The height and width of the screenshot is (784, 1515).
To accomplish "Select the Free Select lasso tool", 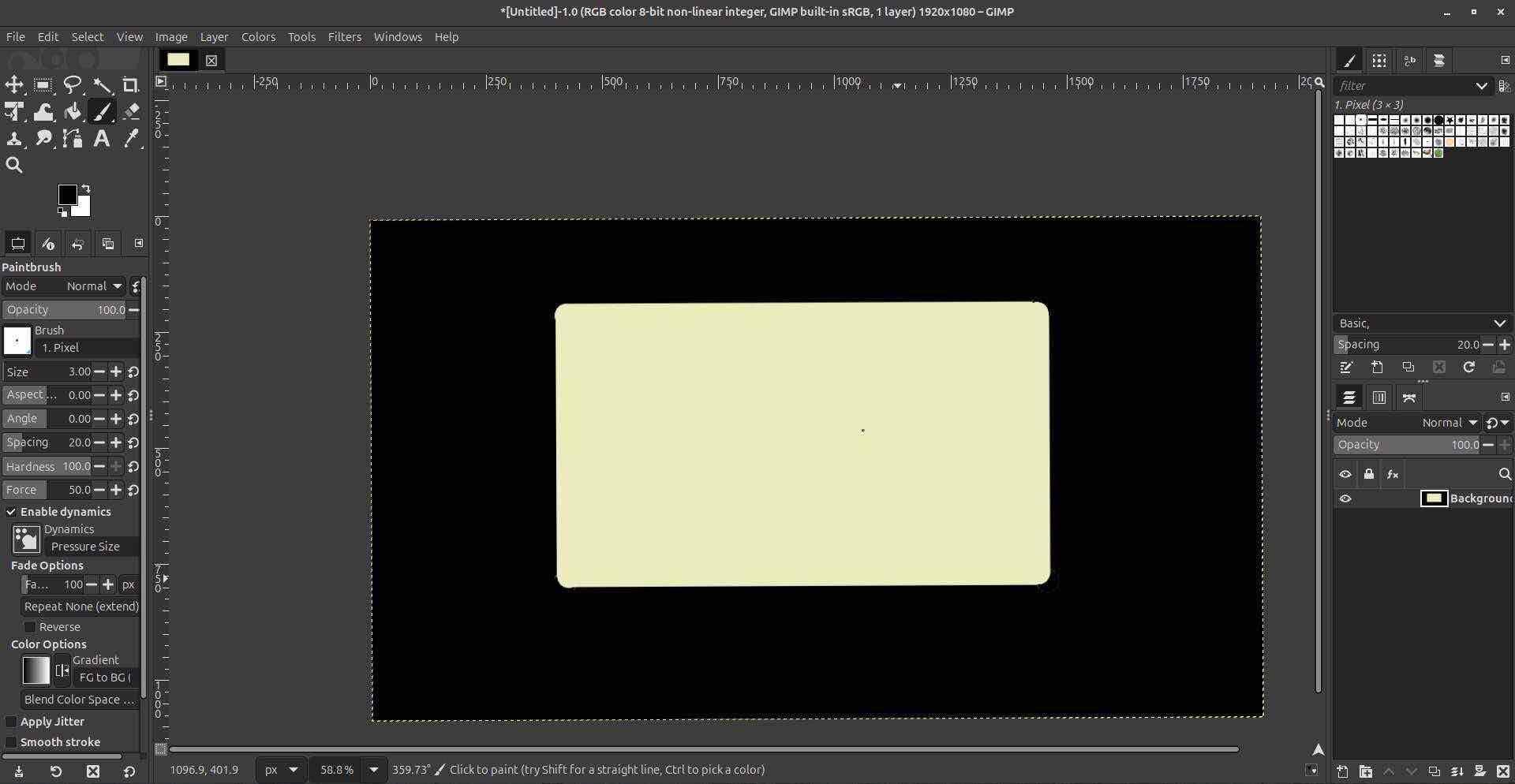I will [73, 85].
